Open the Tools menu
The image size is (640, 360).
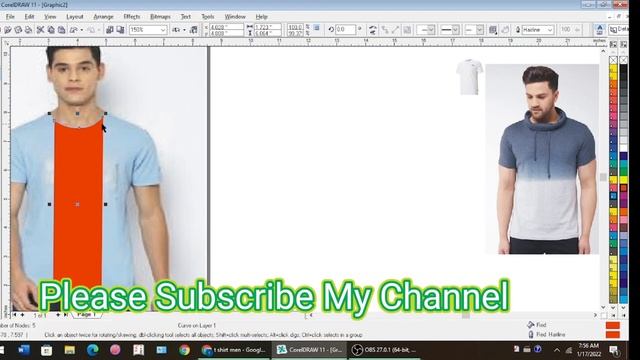(x=208, y=17)
